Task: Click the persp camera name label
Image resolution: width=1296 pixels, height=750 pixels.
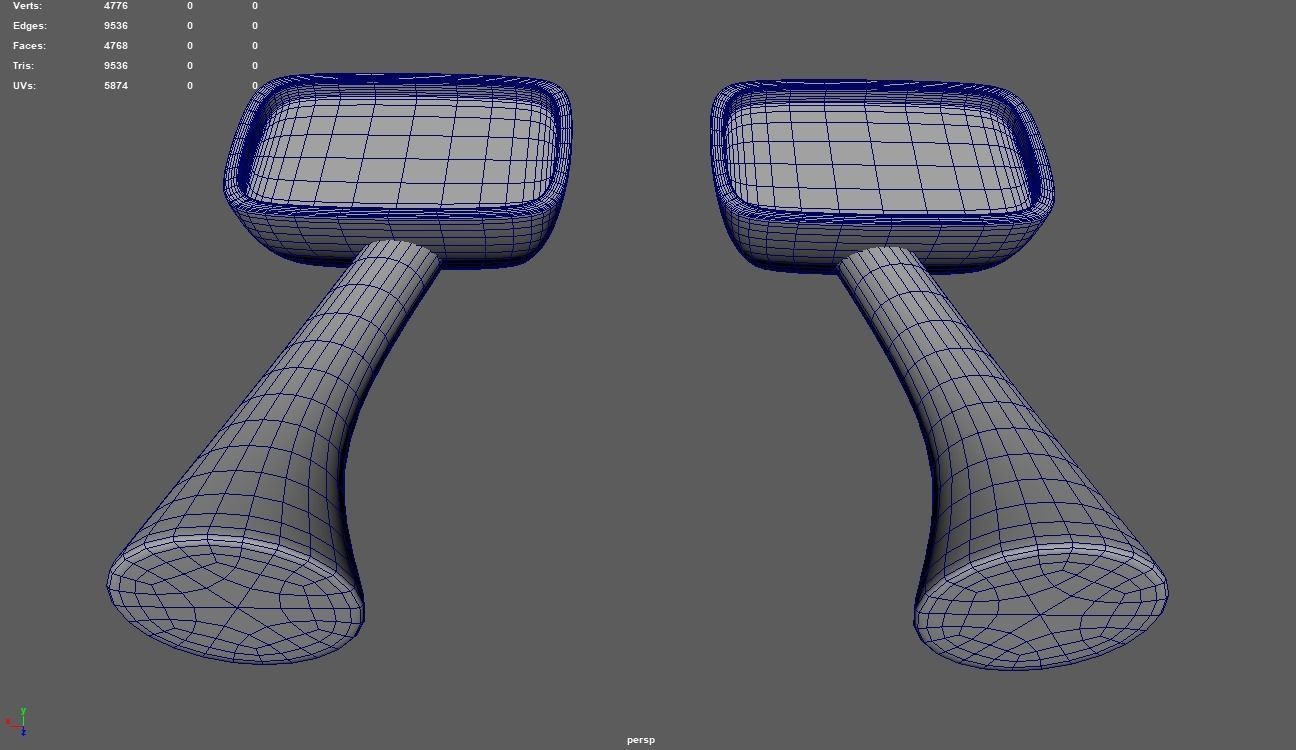Action: coord(641,740)
